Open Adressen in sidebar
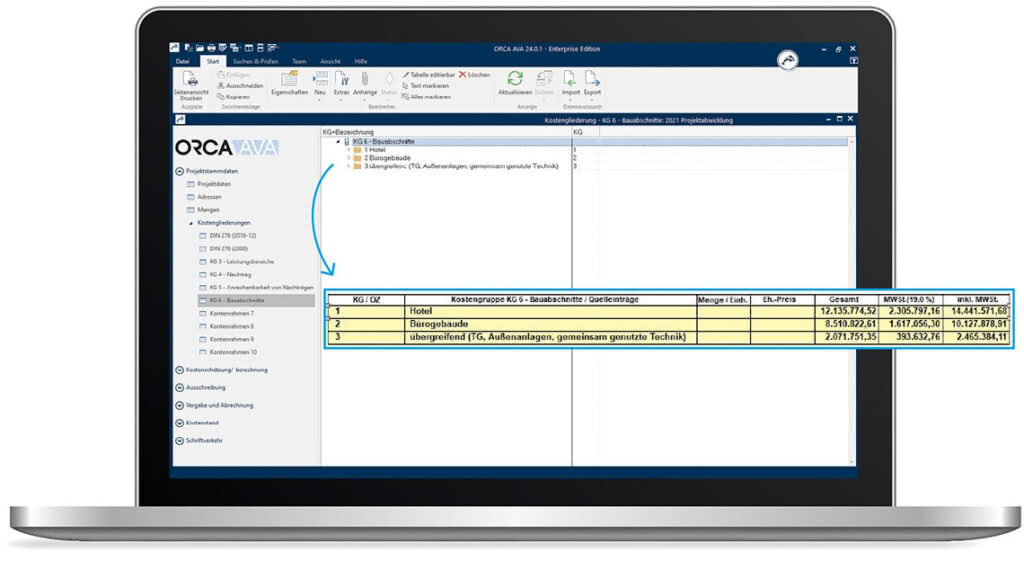This screenshot has width=1024, height=569. point(209,197)
